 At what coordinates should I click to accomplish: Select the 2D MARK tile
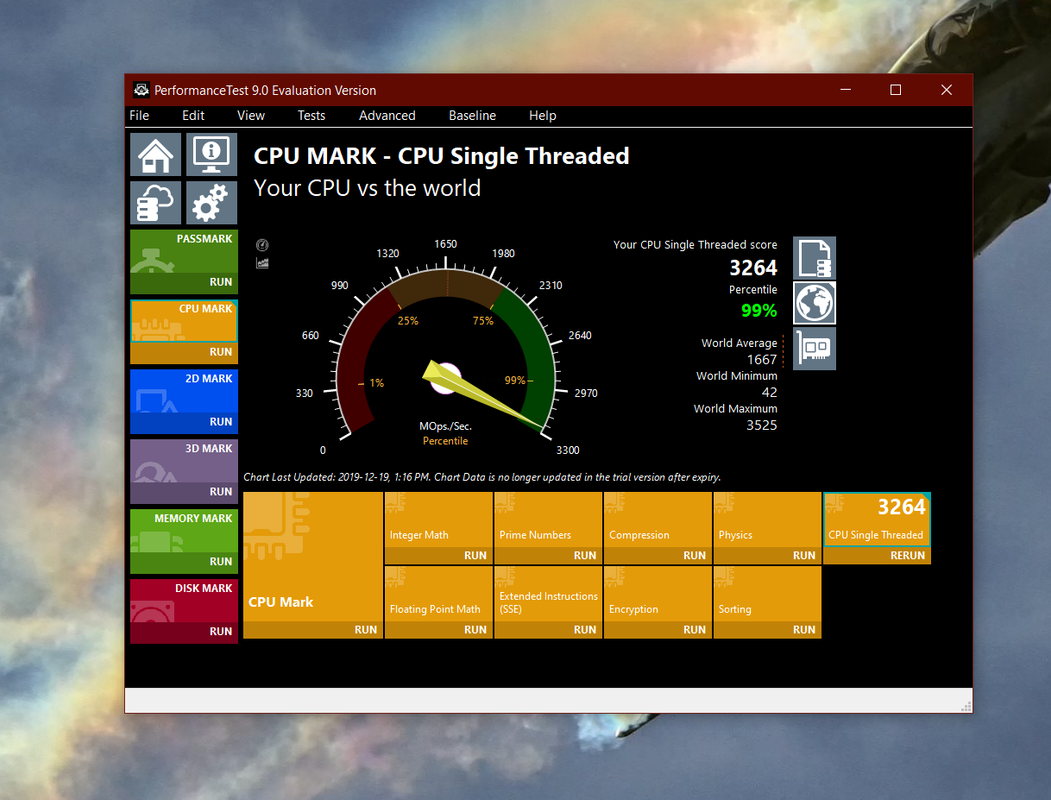pyautogui.click(x=184, y=391)
